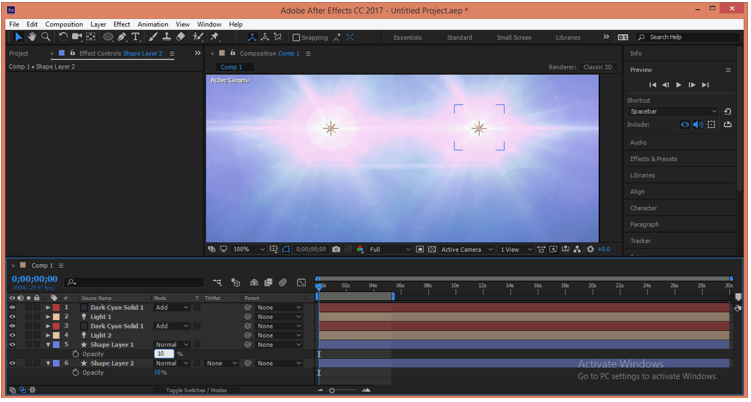The image size is (751, 402).
Task: Open blend mode dropdown for Shape Layer 1
Action: click(x=170, y=345)
